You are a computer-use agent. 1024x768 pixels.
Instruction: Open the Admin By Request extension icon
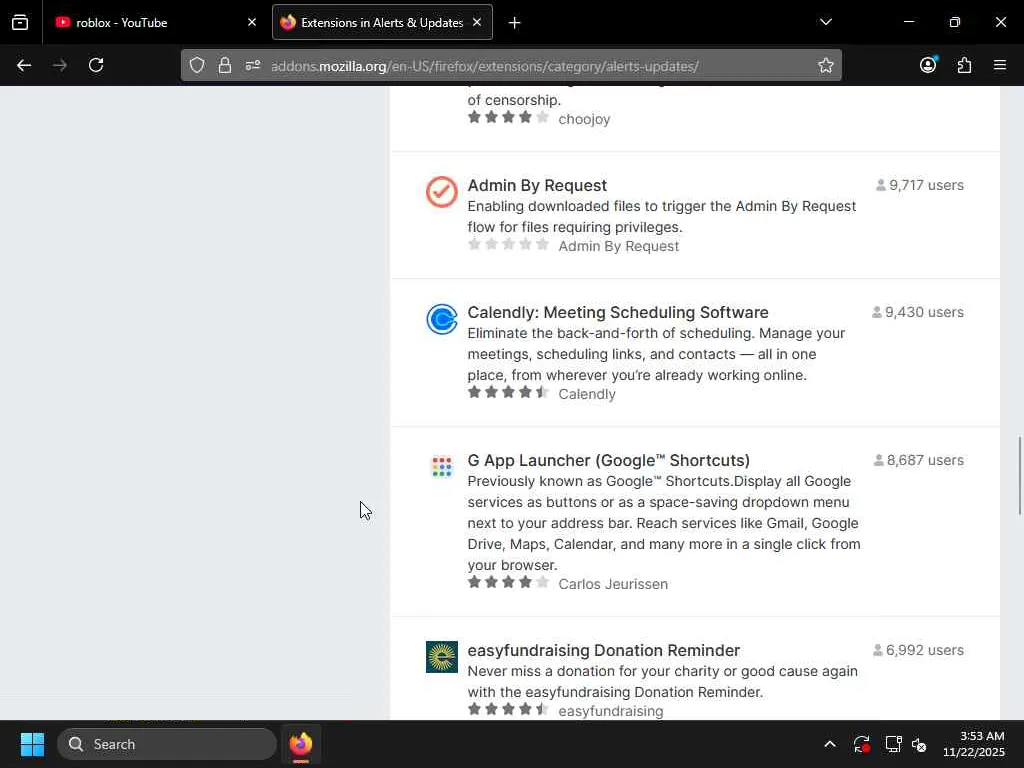(441, 192)
